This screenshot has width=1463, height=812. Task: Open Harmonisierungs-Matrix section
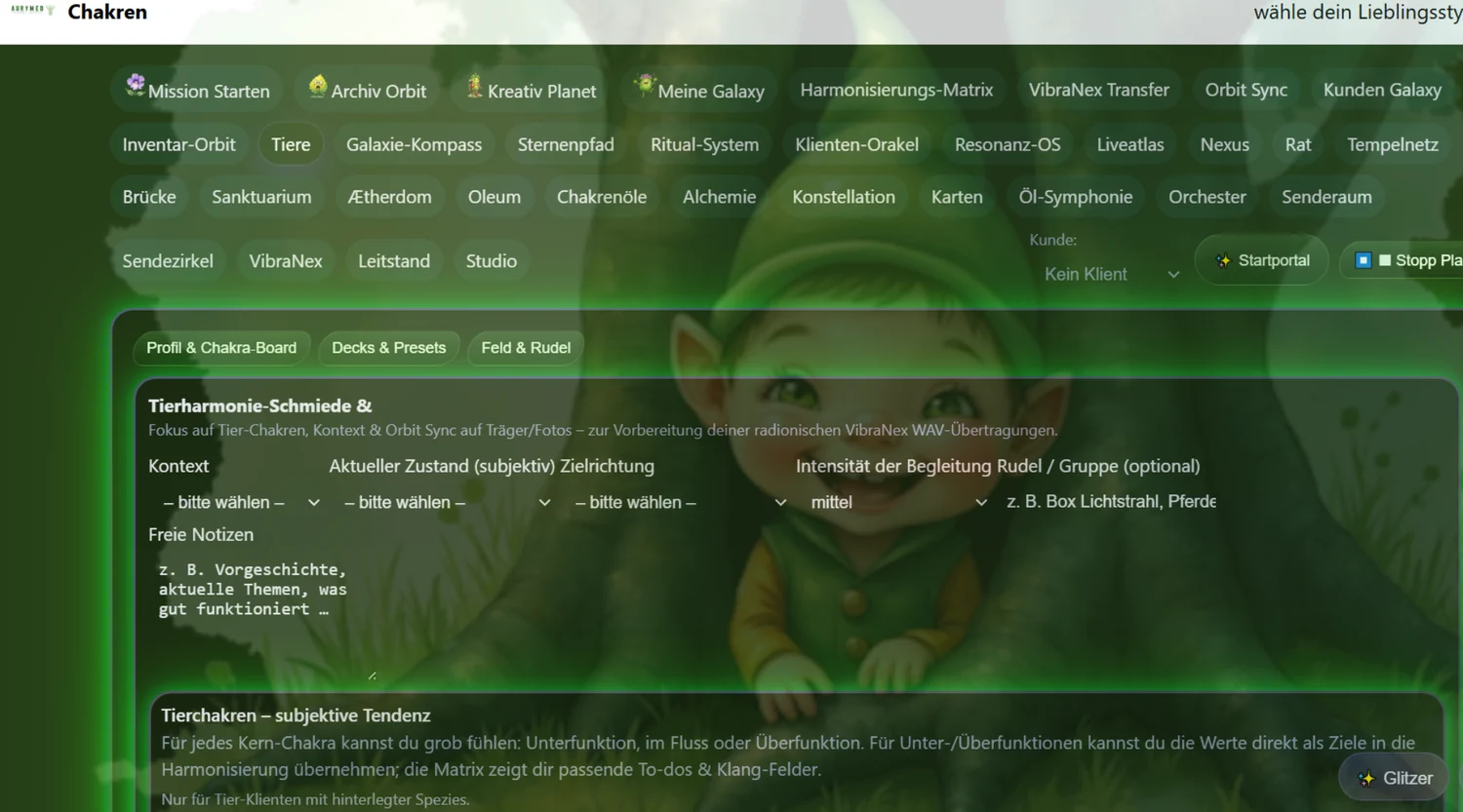click(896, 90)
